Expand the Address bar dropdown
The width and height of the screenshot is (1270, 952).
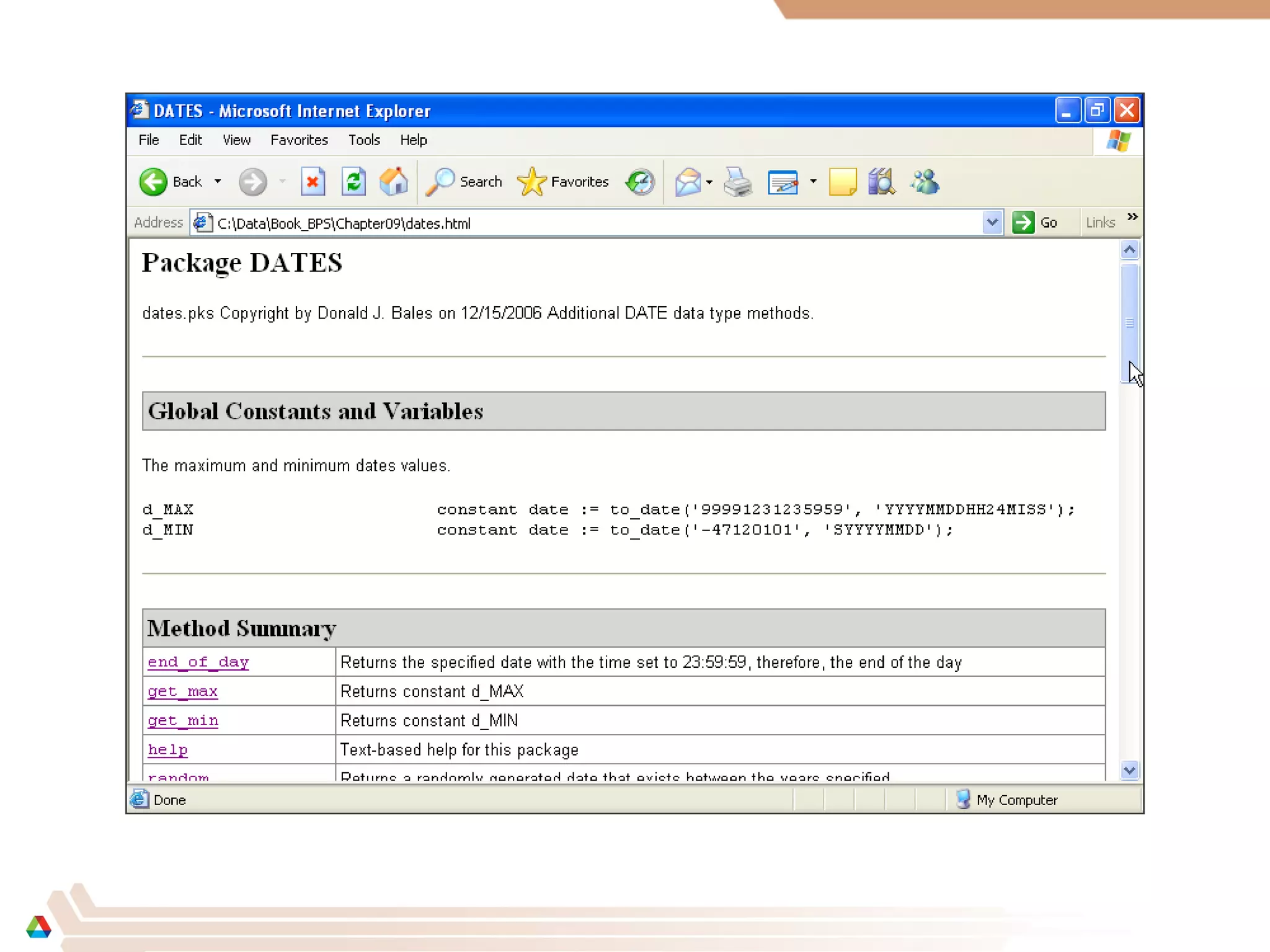click(x=992, y=223)
